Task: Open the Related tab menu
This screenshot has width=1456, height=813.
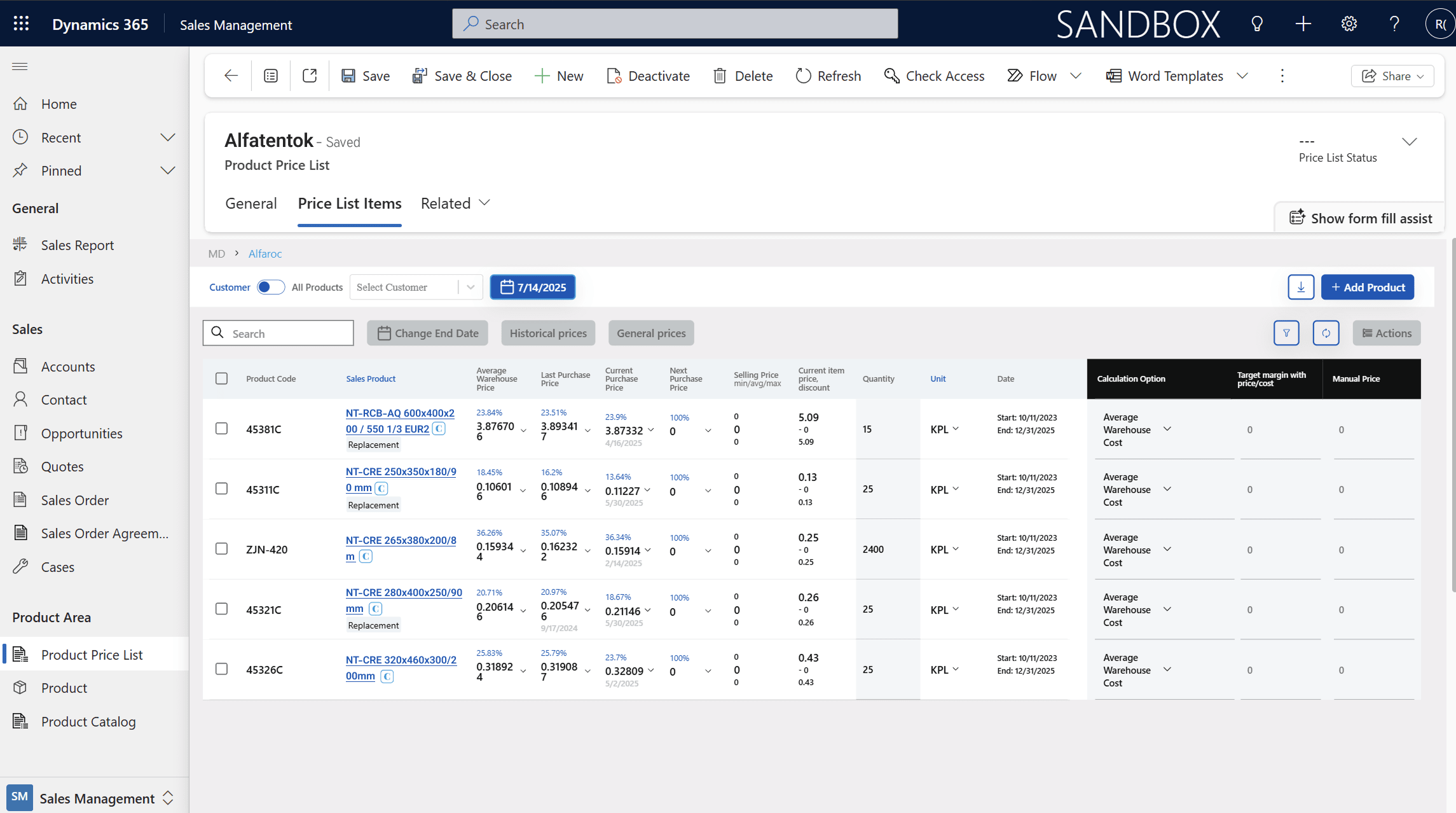Action: [x=455, y=204]
